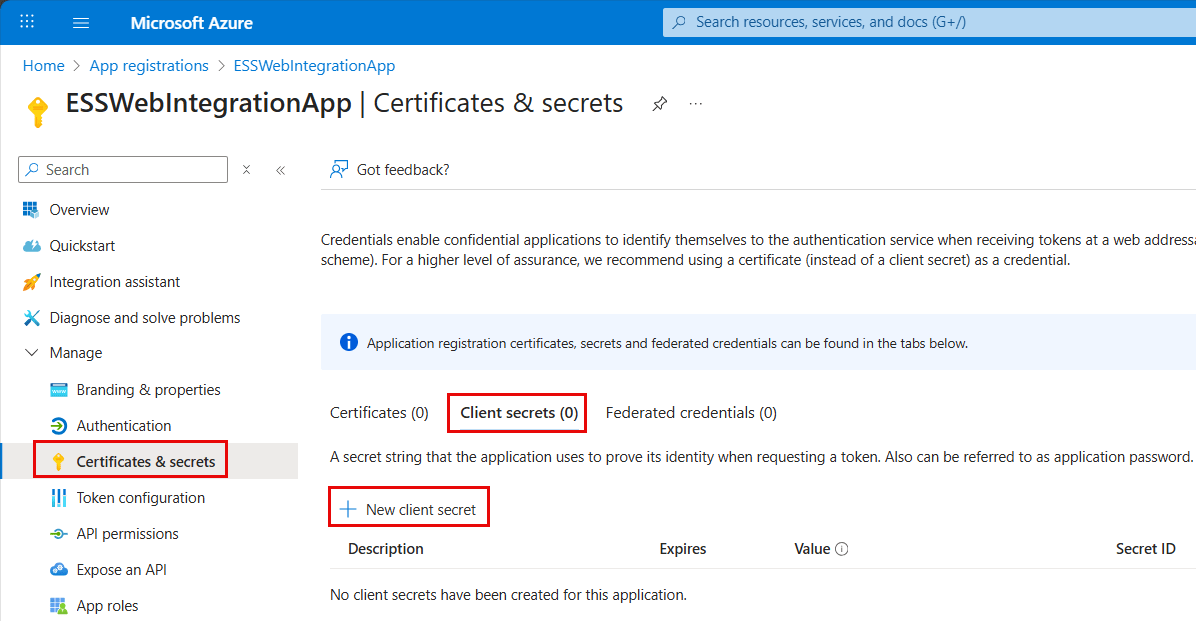Click the plus icon for new secret
This screenshot has height=621, width=1196.
[x=348, y=509]
